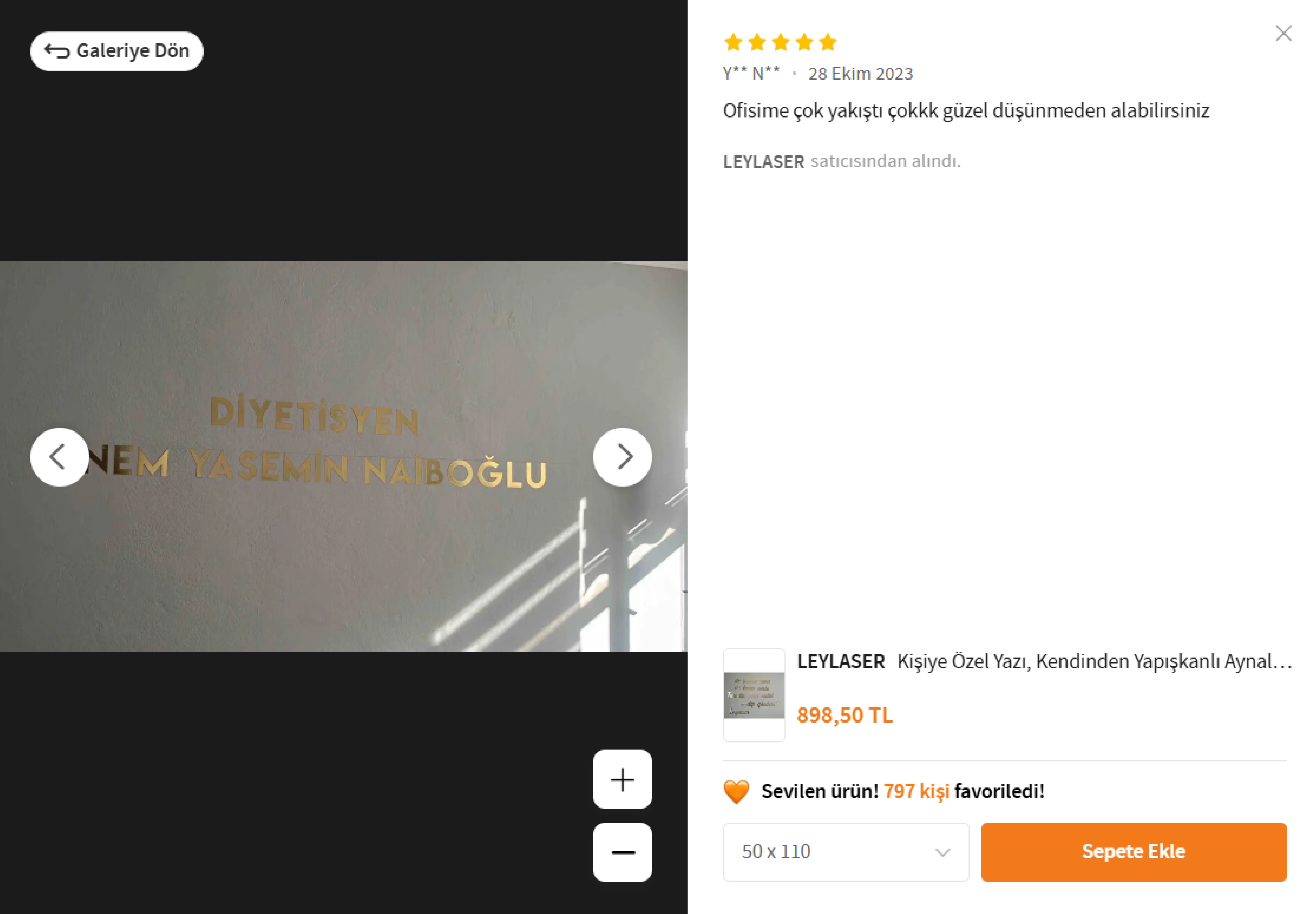This screenshot has width=1316, height=914.
Task: Click the first rating star
Action: point(733,42)
